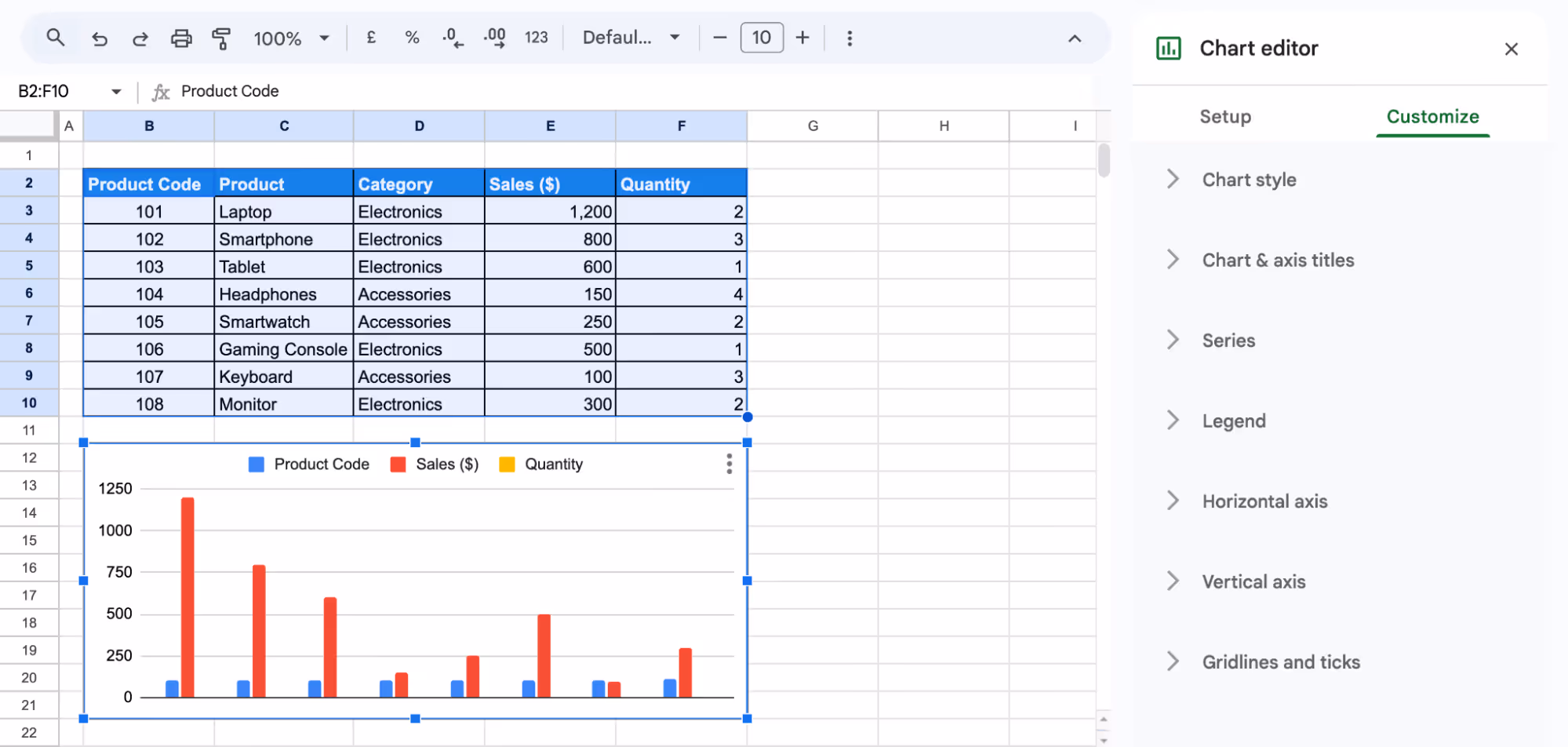
Task: Click the red Sales legend swatch
Action: pos(397,464)
